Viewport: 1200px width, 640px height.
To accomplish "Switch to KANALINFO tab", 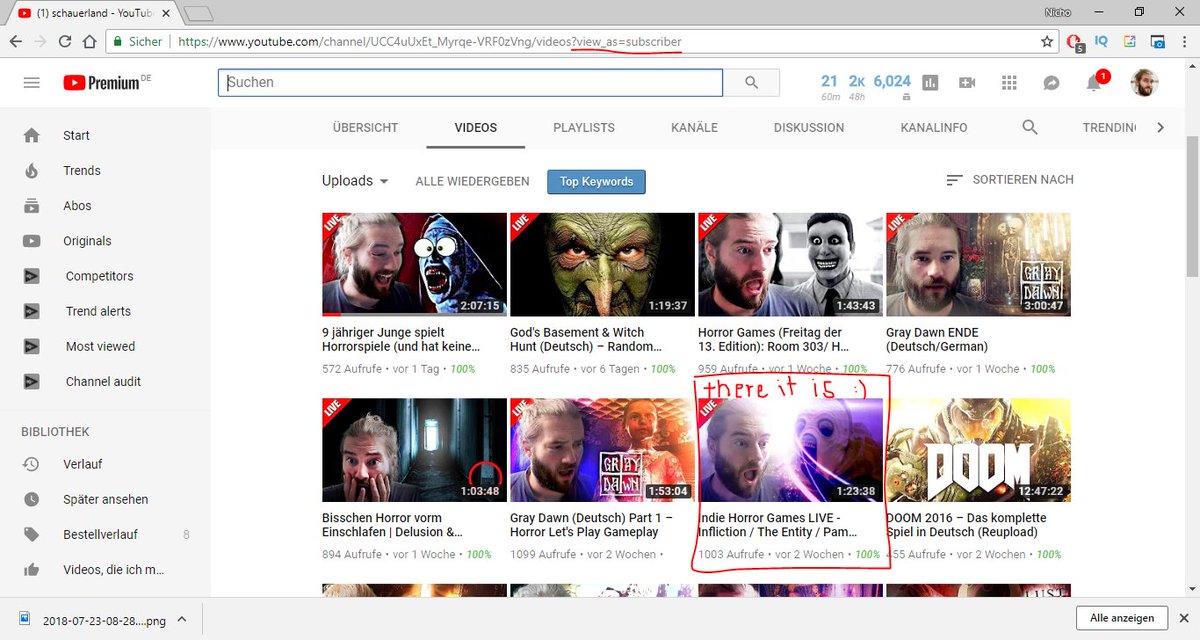I will 934,127.
